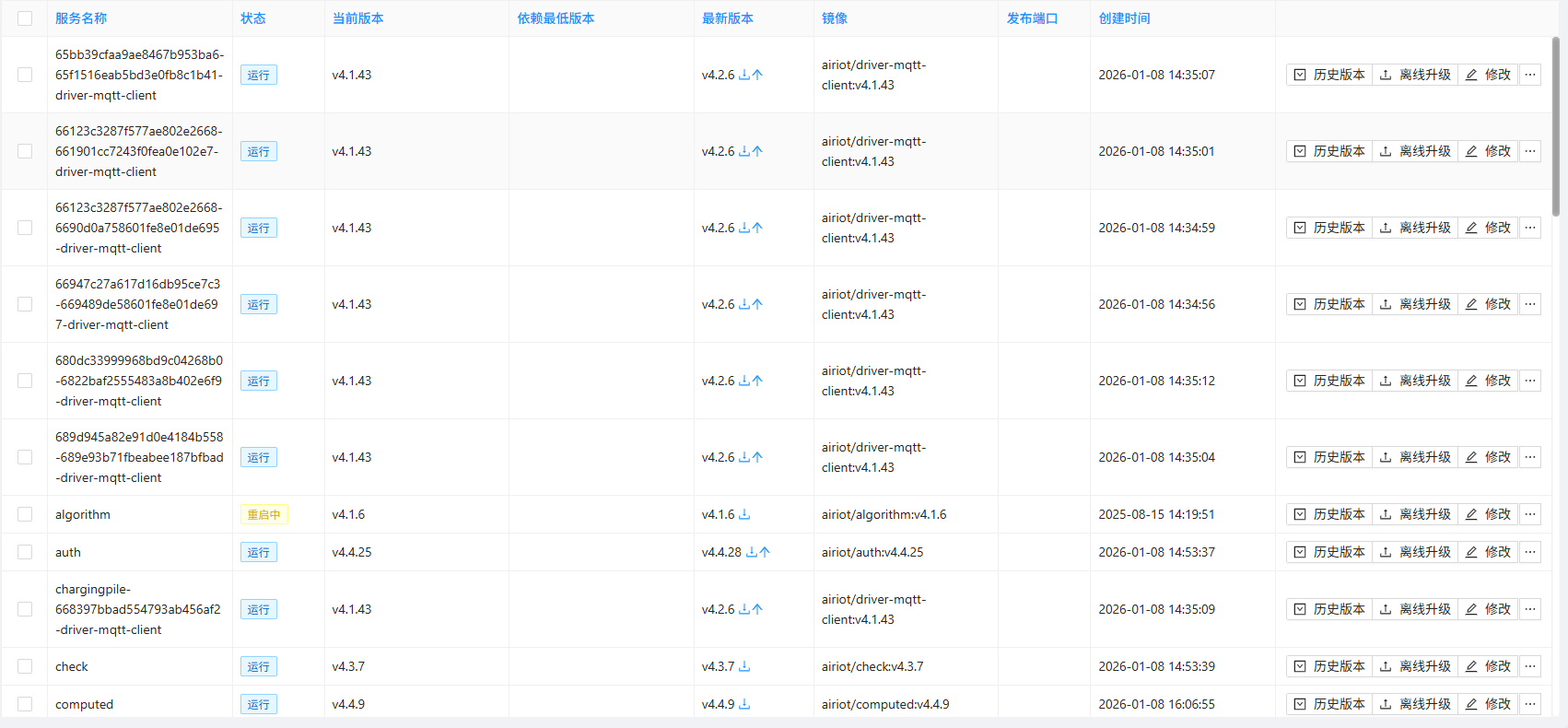Click 离线升级 for the auth service
The width and height of the screenshot is (1568, 728).
(x=1415, y=552)
